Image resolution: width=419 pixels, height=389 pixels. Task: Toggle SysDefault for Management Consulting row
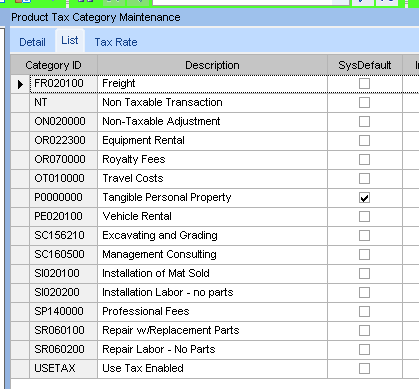[x=364, y=254]
